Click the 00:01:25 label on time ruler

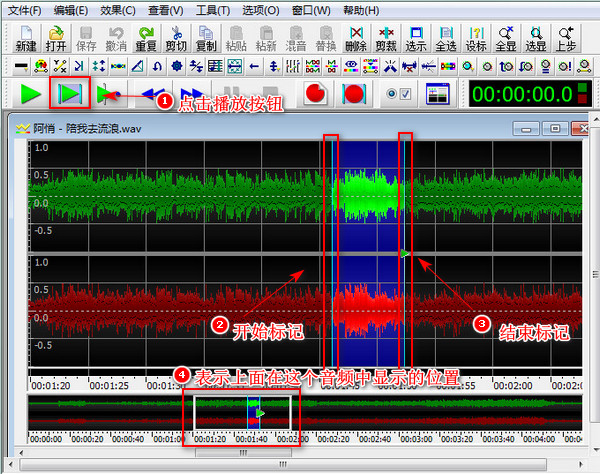click(109, 386)
